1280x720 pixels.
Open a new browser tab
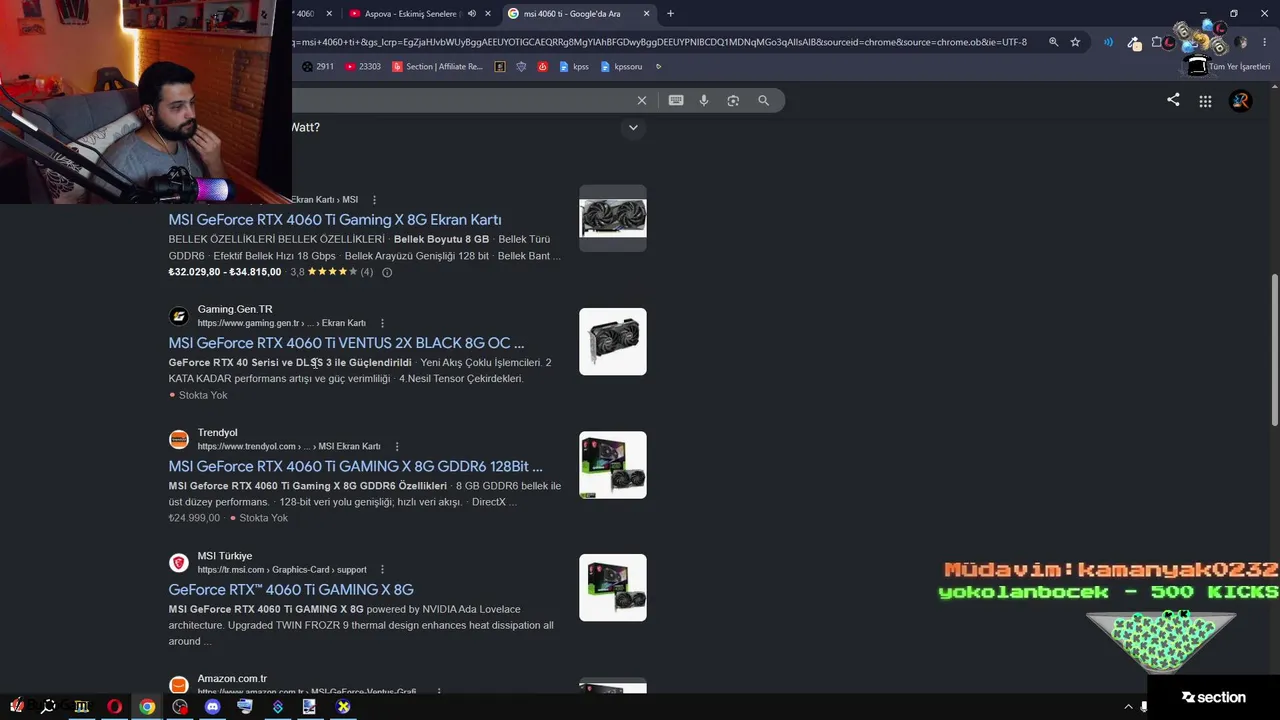pyautogui.click(x=670, y=14)
